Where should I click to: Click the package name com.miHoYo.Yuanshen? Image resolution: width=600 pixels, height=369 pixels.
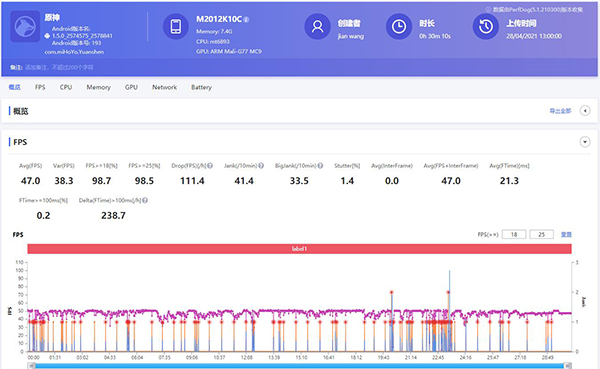(x=74, y=52)
